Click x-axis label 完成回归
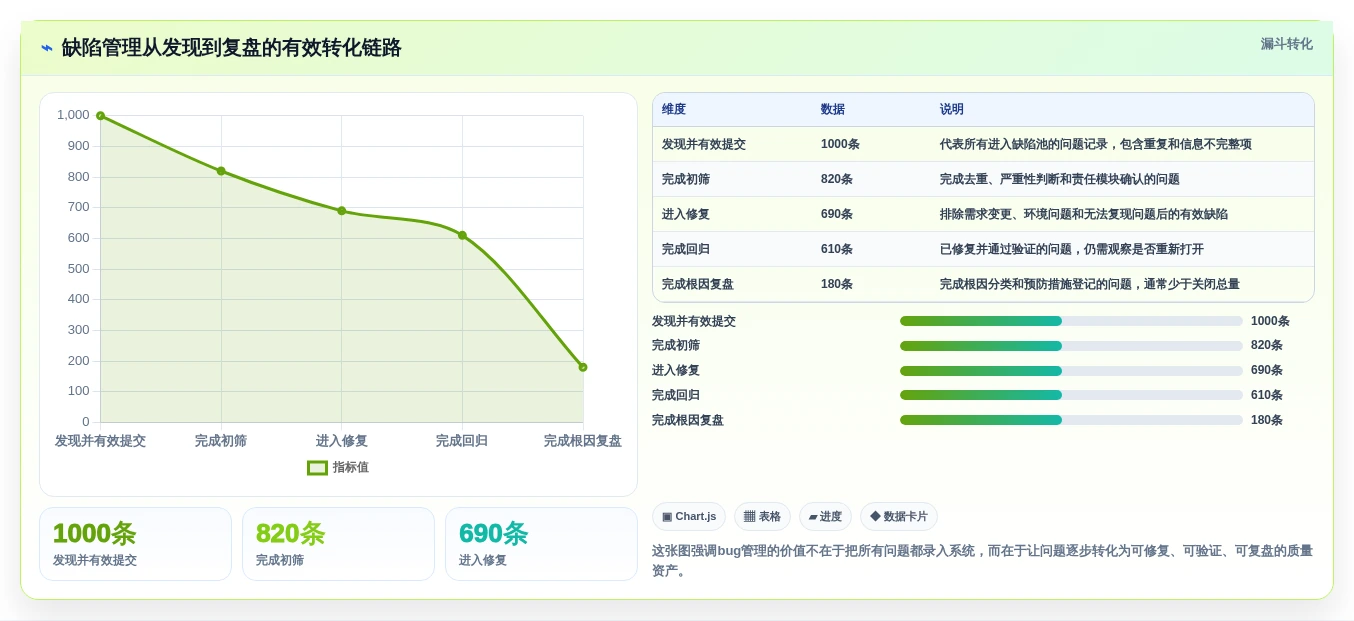Viewport: 1354px width, 621px height. point(462,441)
